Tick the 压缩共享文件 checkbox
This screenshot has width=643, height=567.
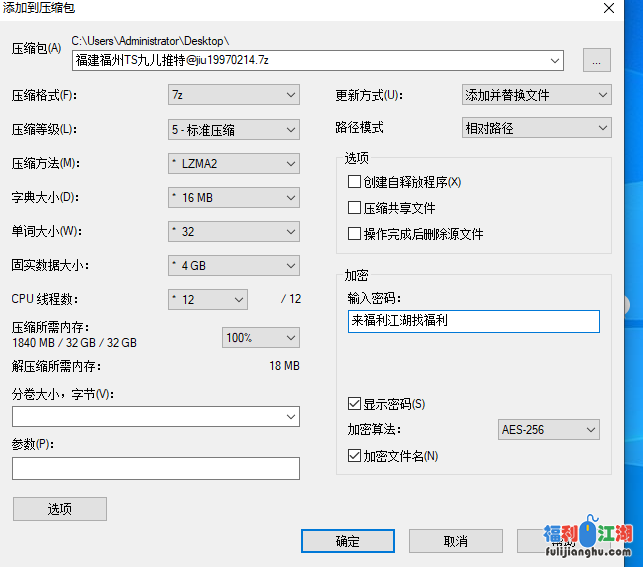[x=354, y=208]
